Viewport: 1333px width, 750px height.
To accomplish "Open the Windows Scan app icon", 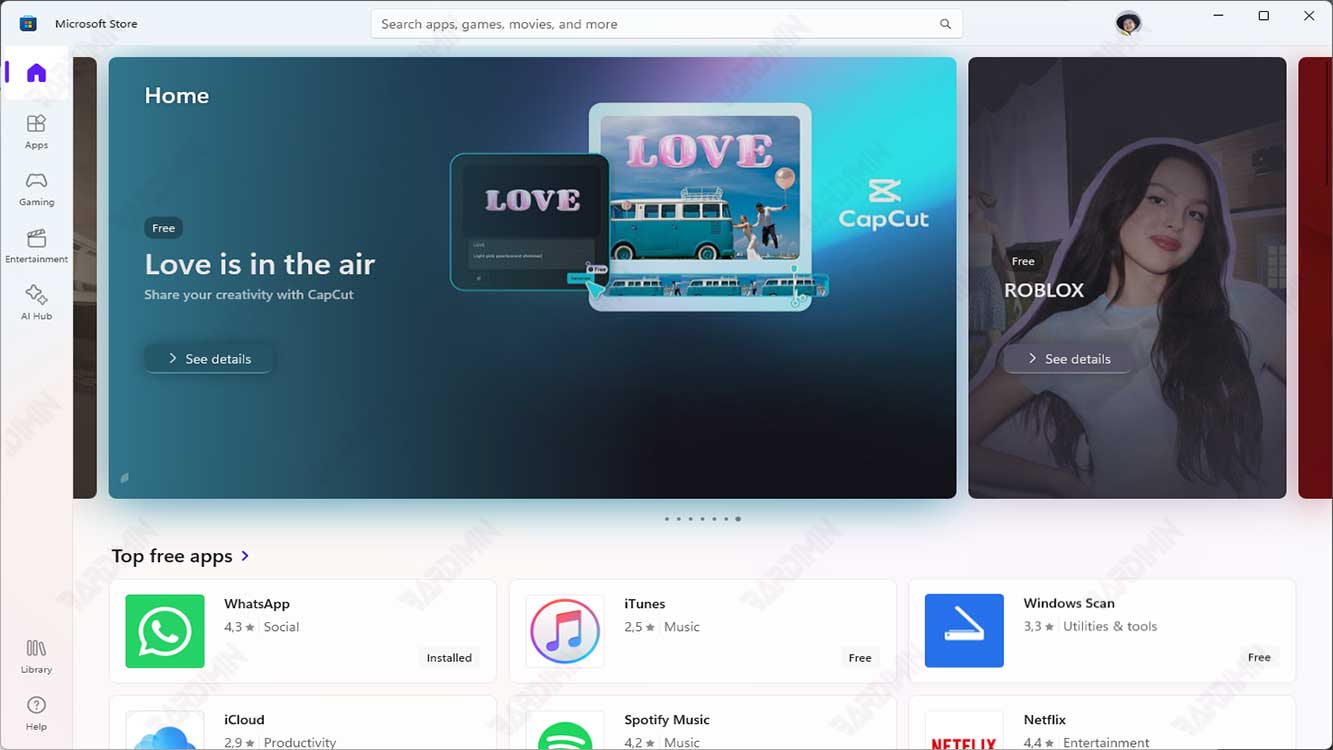I will (x=964, y=630).
